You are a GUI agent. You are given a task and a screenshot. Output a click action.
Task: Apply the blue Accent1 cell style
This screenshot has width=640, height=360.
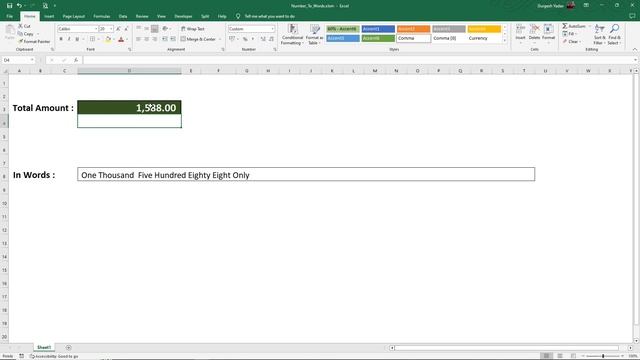378,29
